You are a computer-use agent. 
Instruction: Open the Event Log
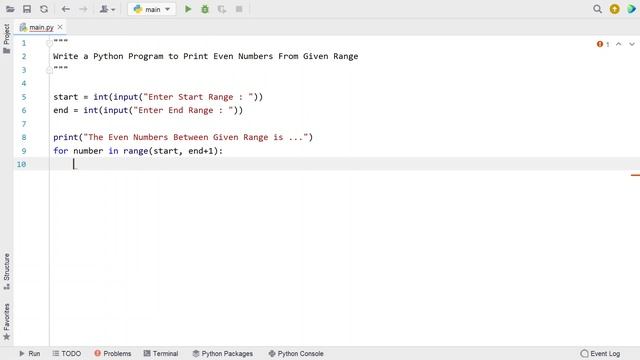tap(600, 353)
